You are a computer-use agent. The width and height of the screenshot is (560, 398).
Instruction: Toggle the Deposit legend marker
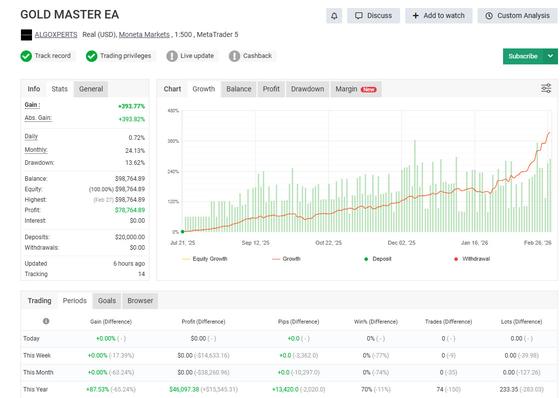coord(378,259)
